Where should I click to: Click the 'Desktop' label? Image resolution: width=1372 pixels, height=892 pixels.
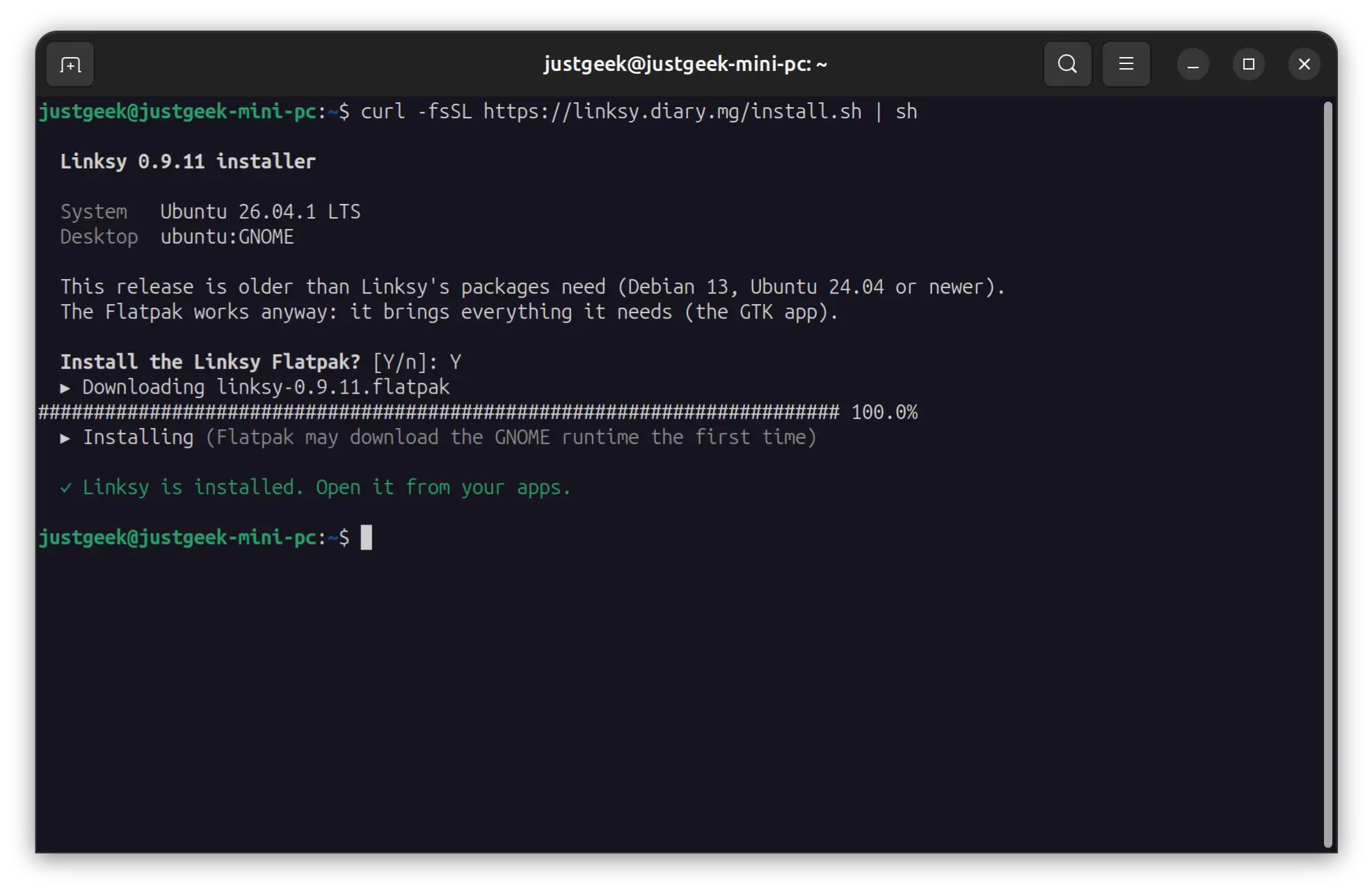[x=99, y=237]
